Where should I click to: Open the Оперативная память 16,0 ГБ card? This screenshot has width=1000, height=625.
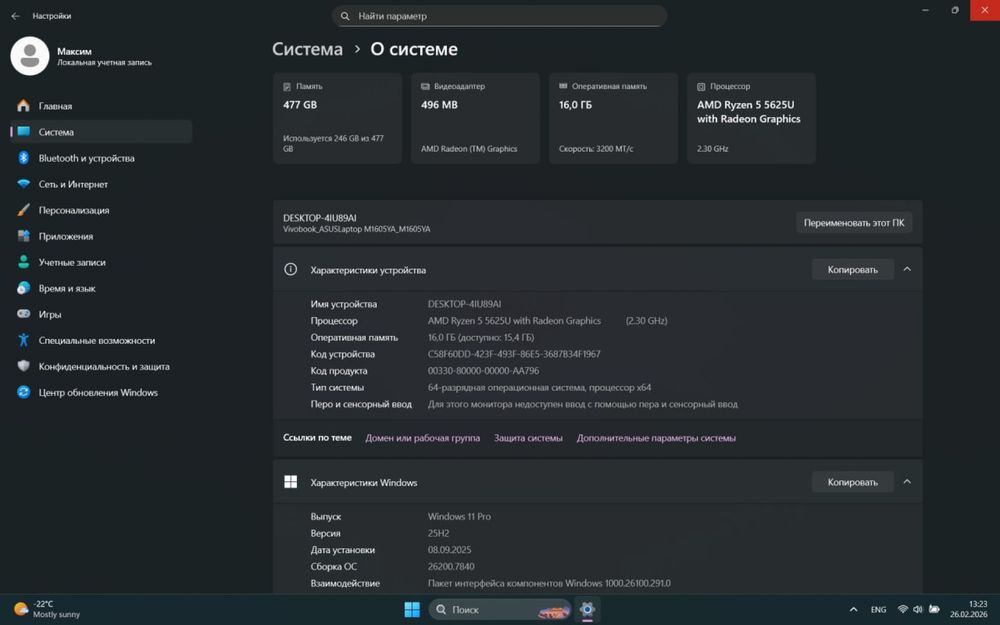613,118
